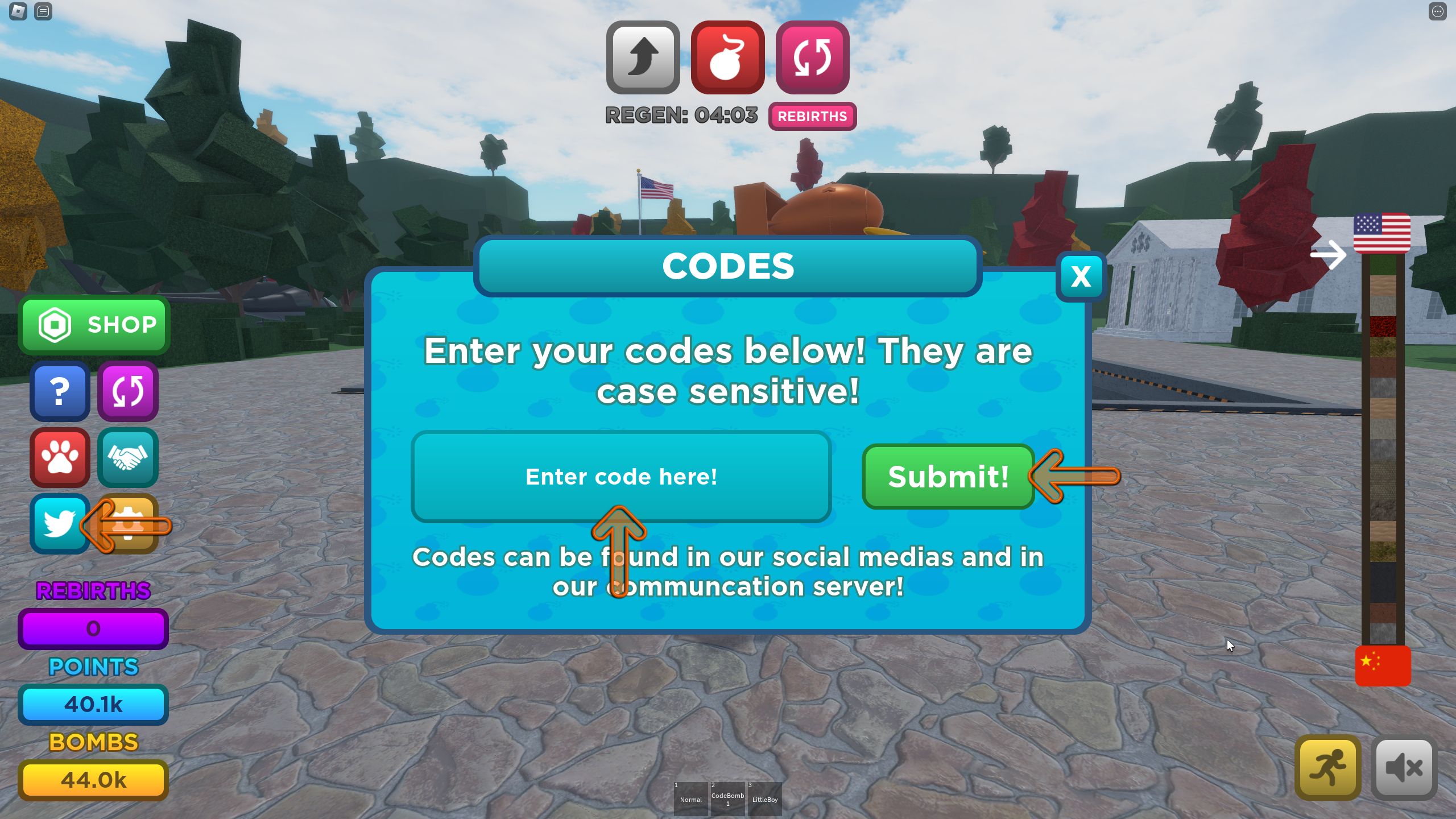
Task: Submit the entered code
Action: point(947,476)
